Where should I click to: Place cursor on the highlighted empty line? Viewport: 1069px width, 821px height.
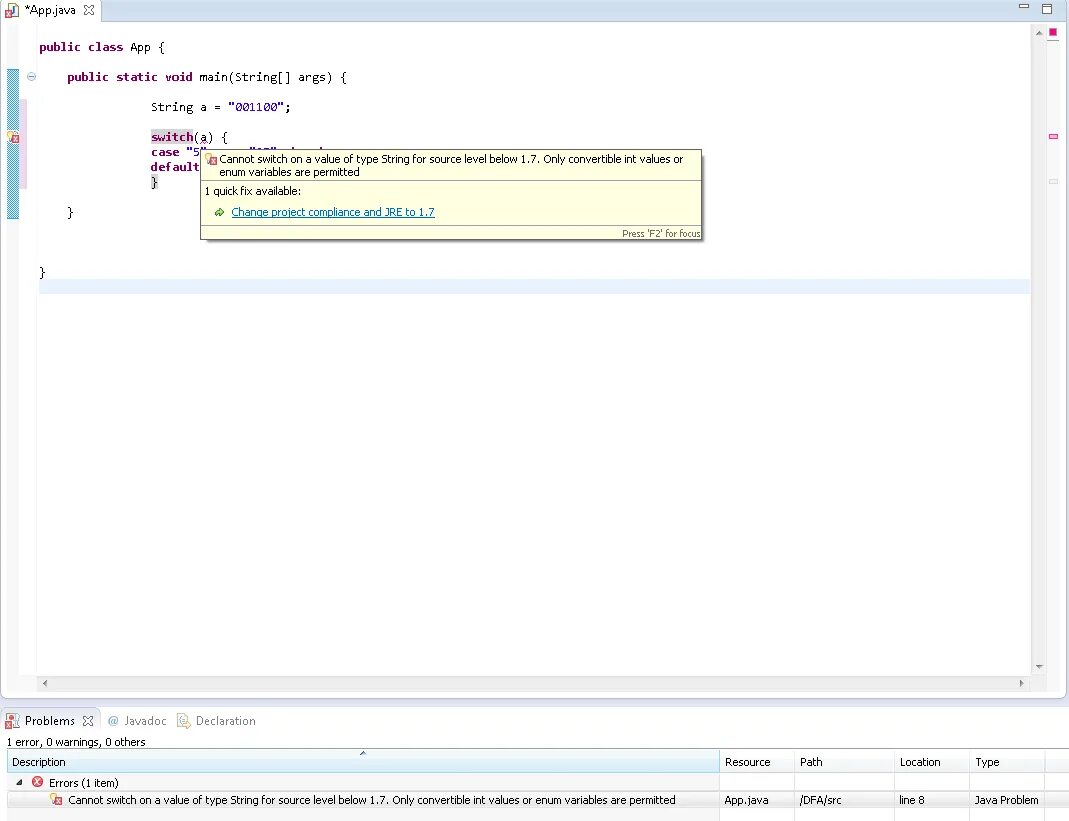click(x=534, y=286)
